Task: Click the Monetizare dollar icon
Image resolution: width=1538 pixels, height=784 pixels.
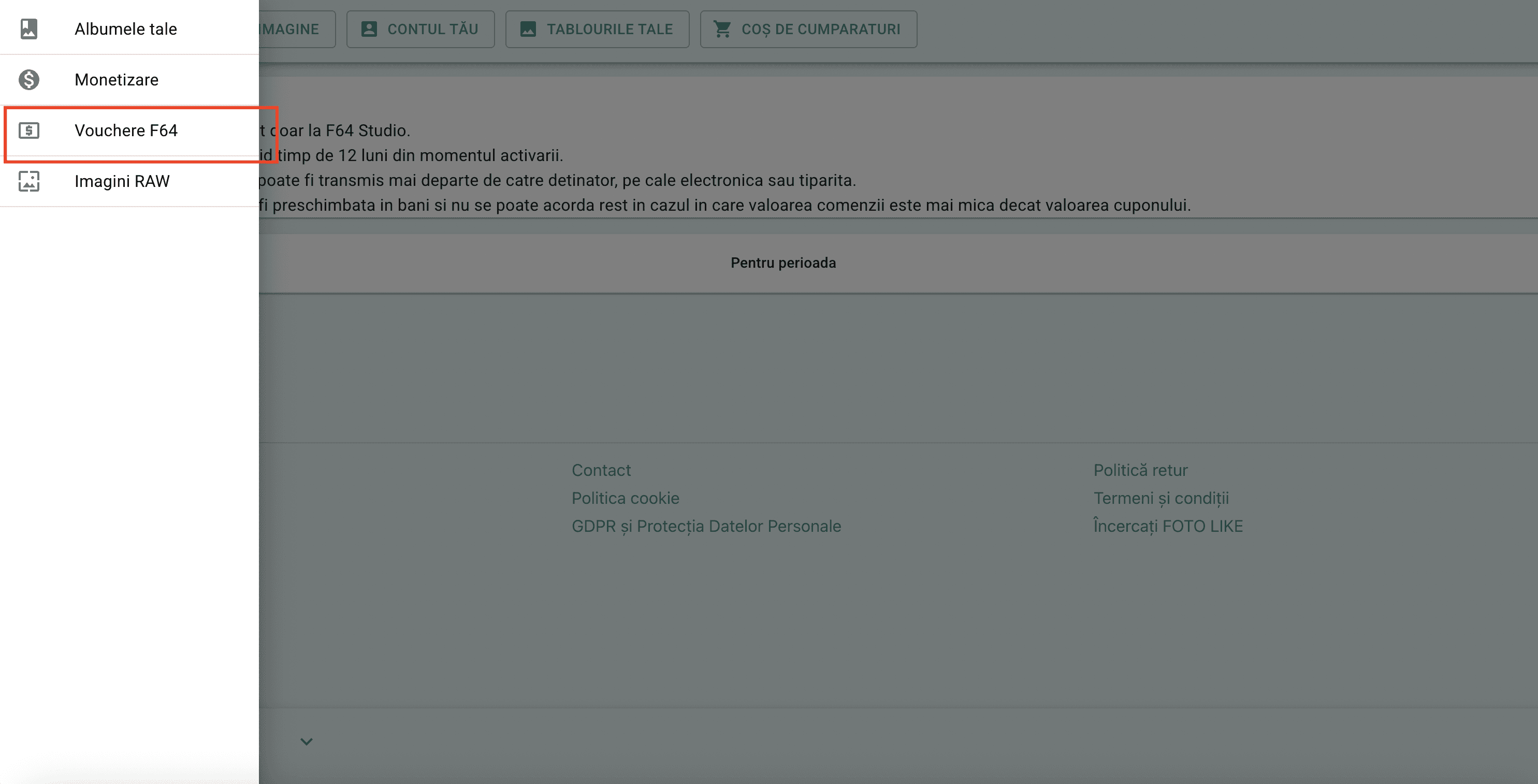Action: (28, 79)
